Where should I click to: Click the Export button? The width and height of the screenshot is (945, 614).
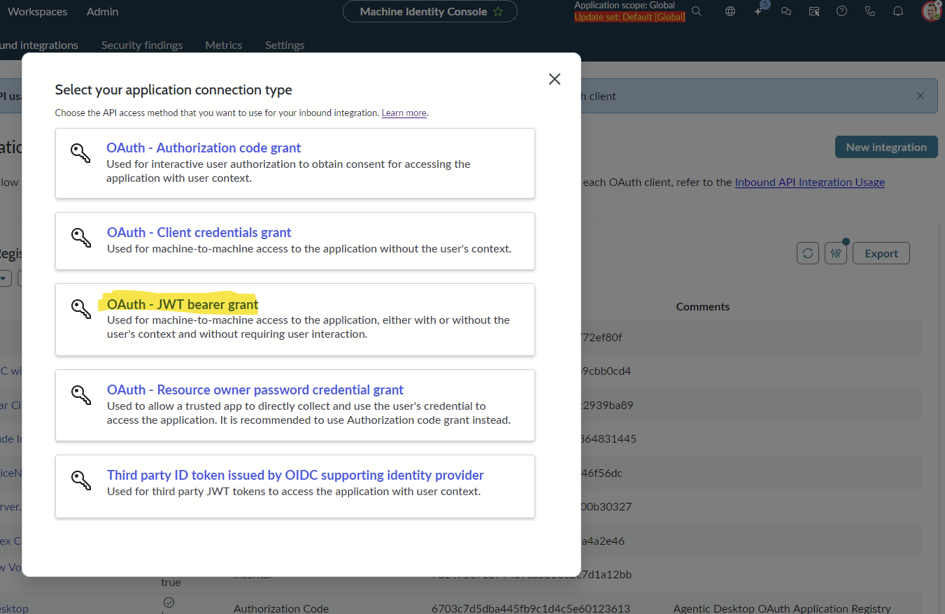881,253
